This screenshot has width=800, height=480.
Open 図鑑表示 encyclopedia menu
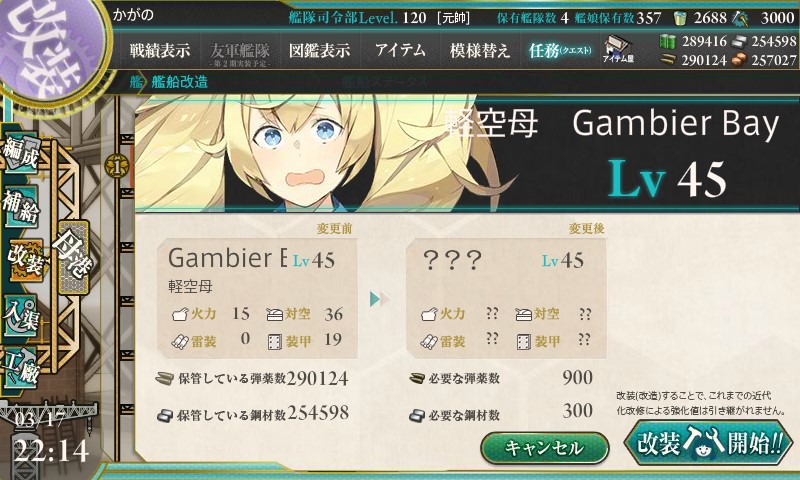pyautogui.click(x=319, y=50)
